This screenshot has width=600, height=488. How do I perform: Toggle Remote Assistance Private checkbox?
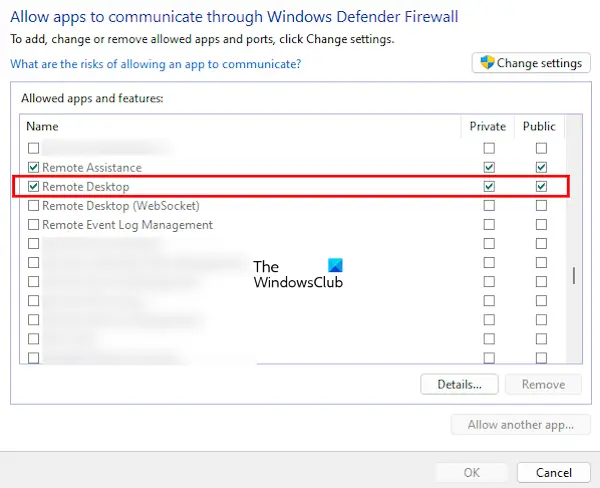[489, 167]
